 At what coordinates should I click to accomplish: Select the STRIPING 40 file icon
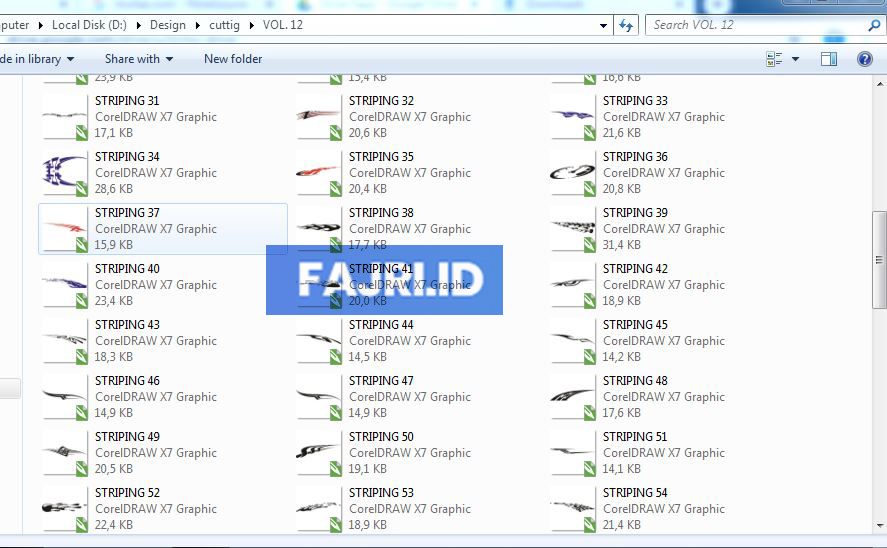coord(65,285)
